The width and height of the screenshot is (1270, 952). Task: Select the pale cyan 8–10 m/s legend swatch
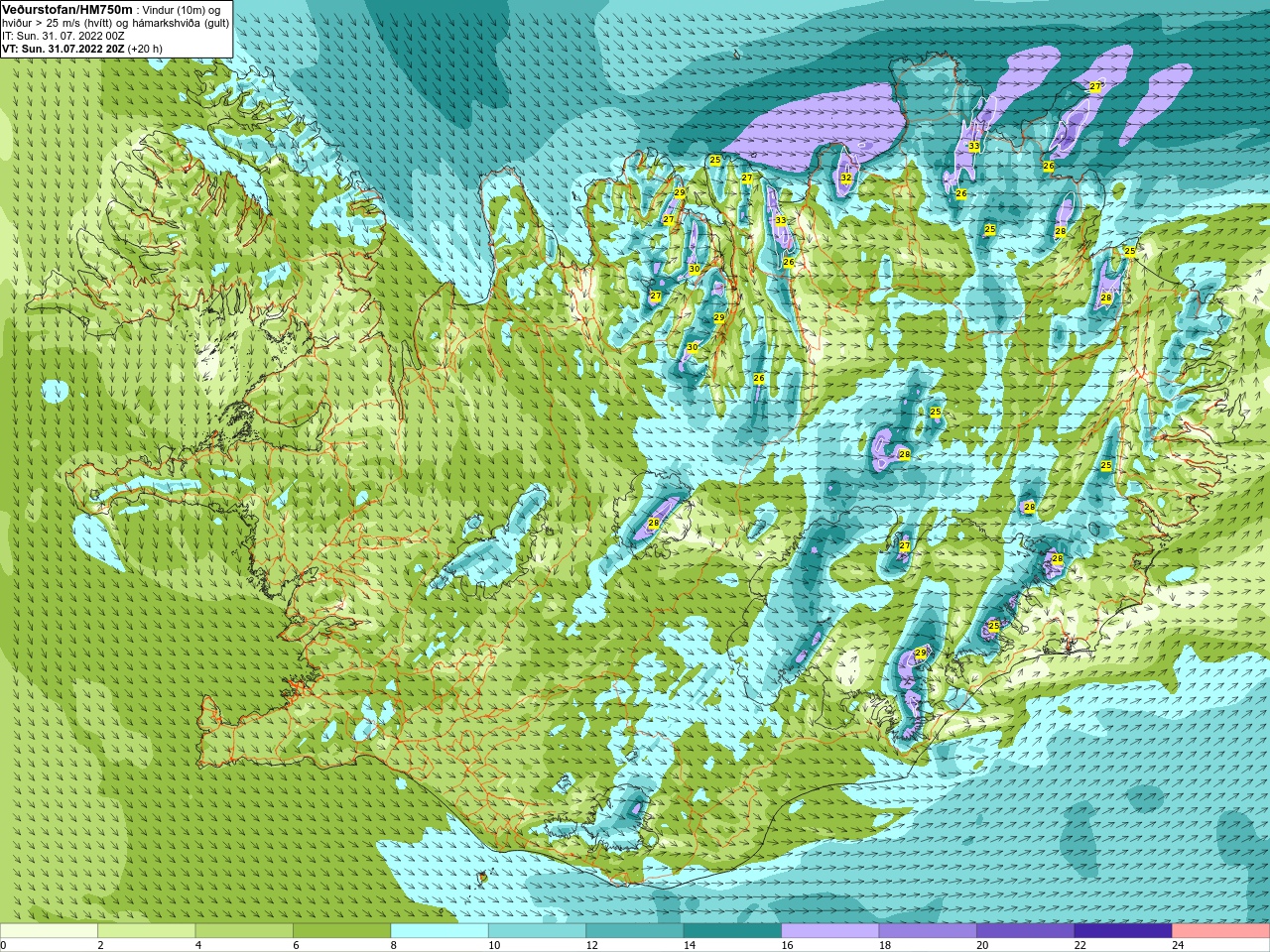point(440,930)
